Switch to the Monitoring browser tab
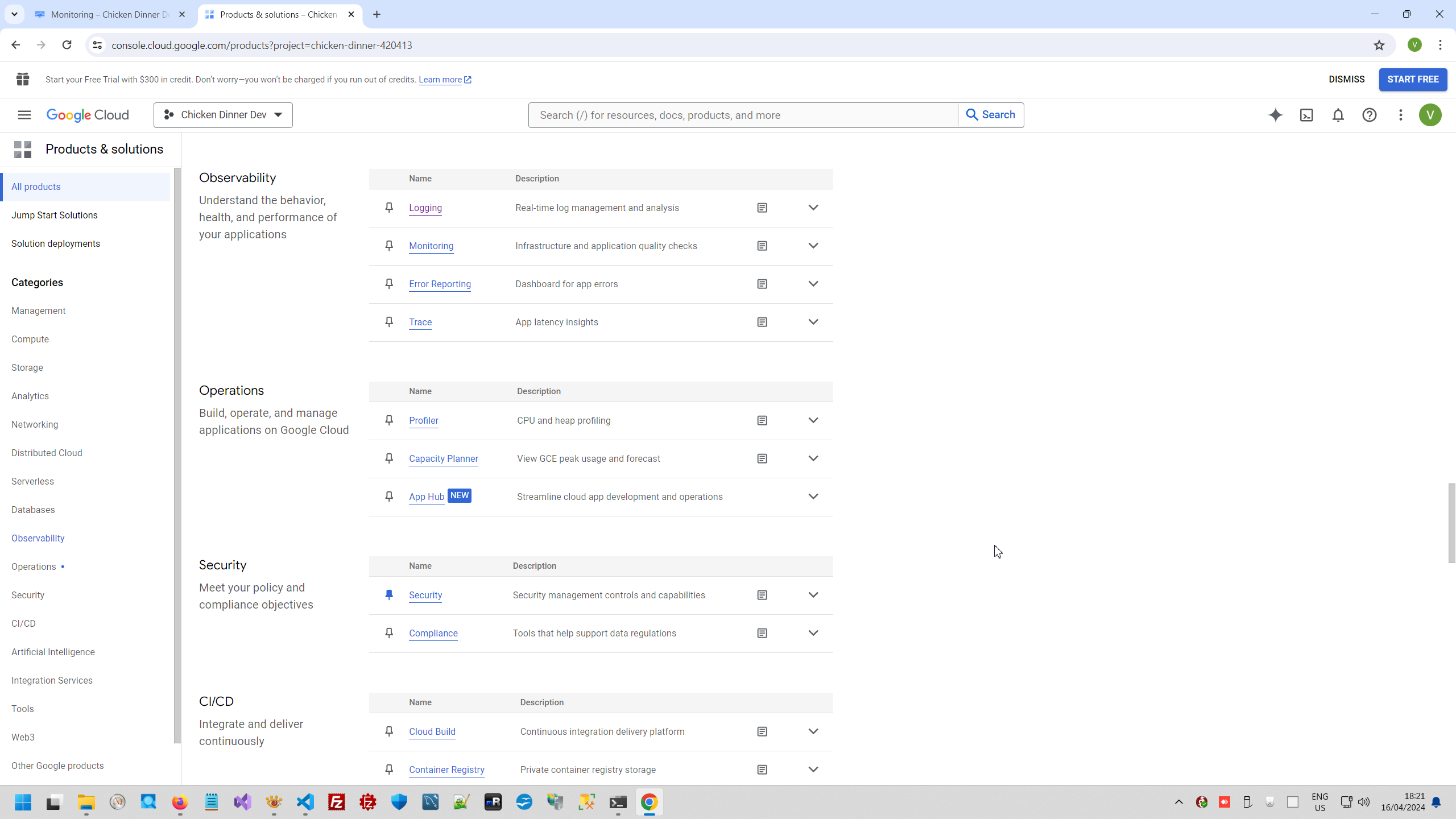The image size is (1456, 819). (x=108, y=15)
